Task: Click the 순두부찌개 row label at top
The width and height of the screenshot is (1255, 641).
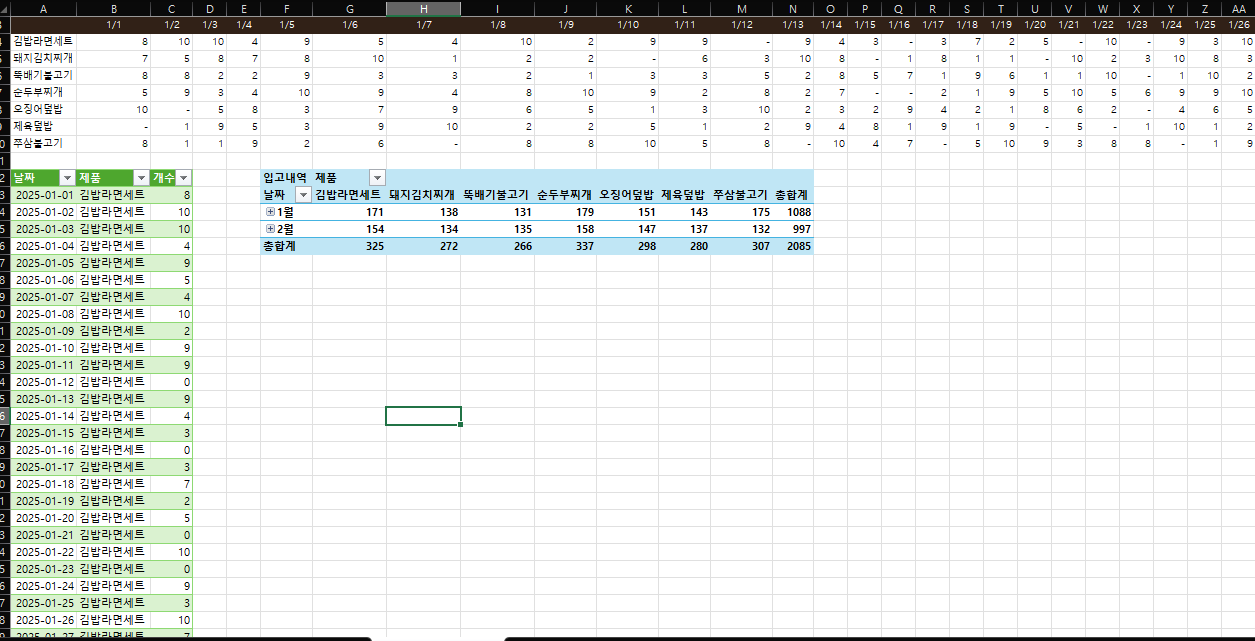Action: click(x=37, y=92)
